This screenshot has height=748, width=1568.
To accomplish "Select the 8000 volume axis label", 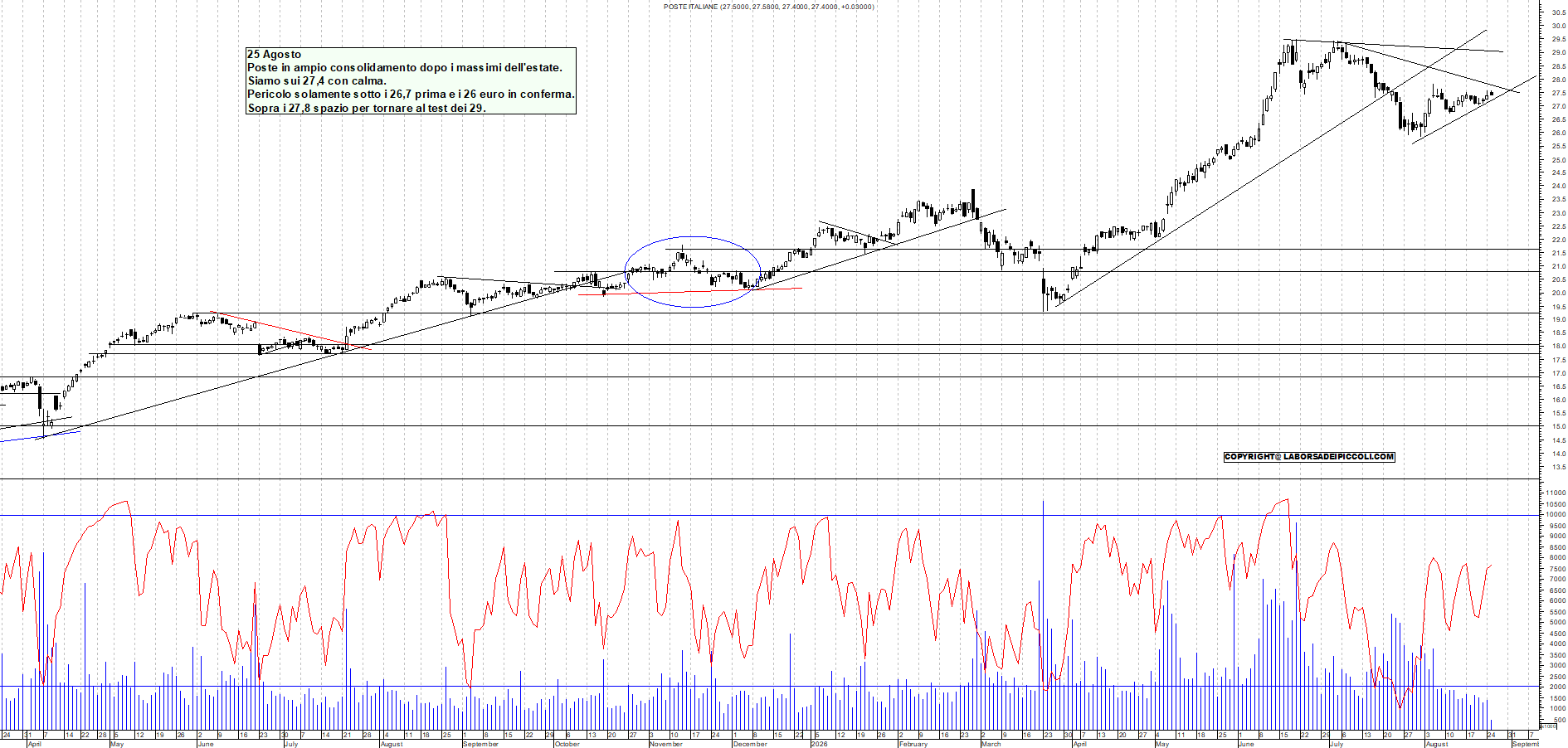I will click(1556, 557).
